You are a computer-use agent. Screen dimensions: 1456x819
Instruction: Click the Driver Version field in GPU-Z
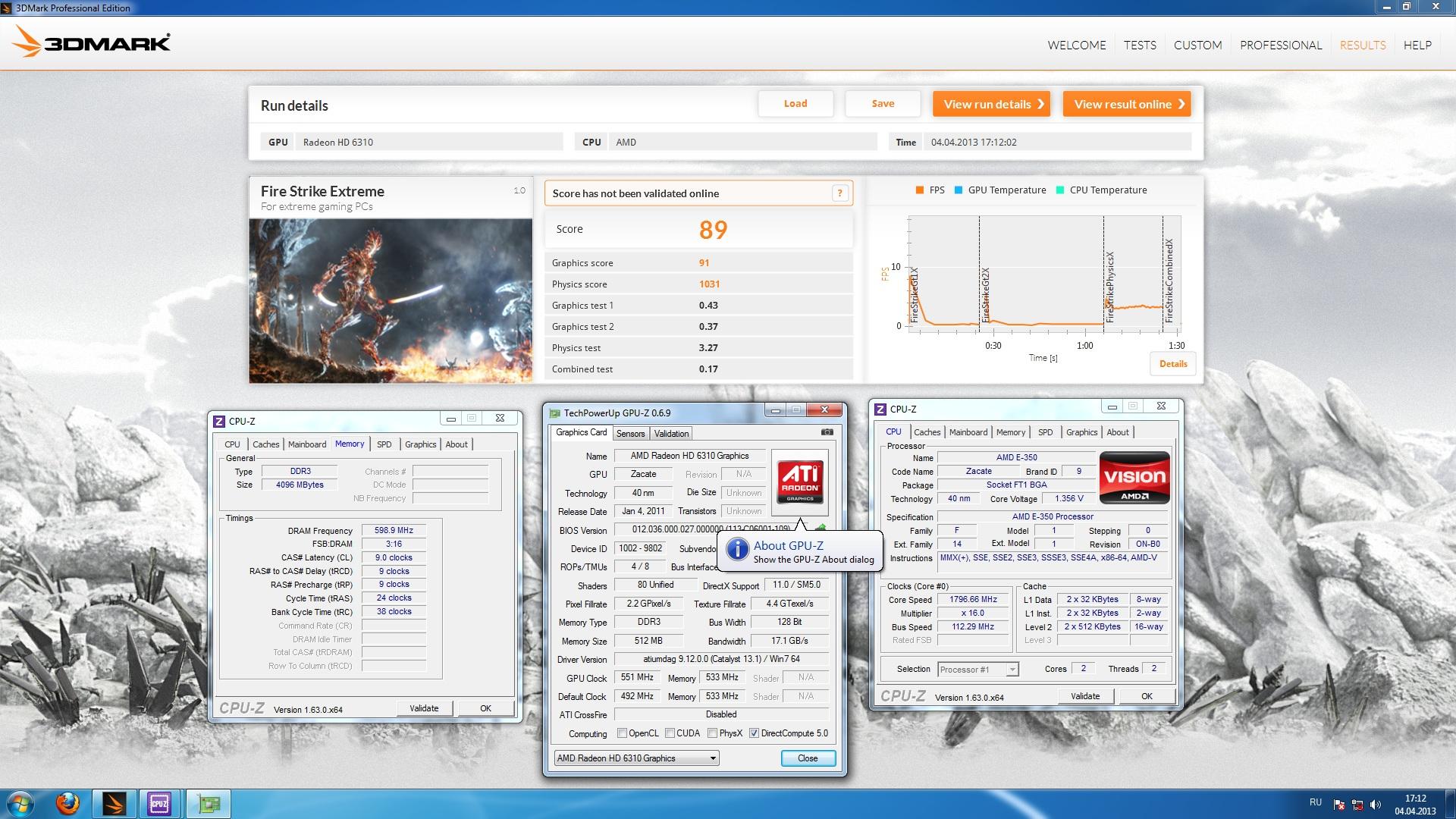(x=720, y=660)
